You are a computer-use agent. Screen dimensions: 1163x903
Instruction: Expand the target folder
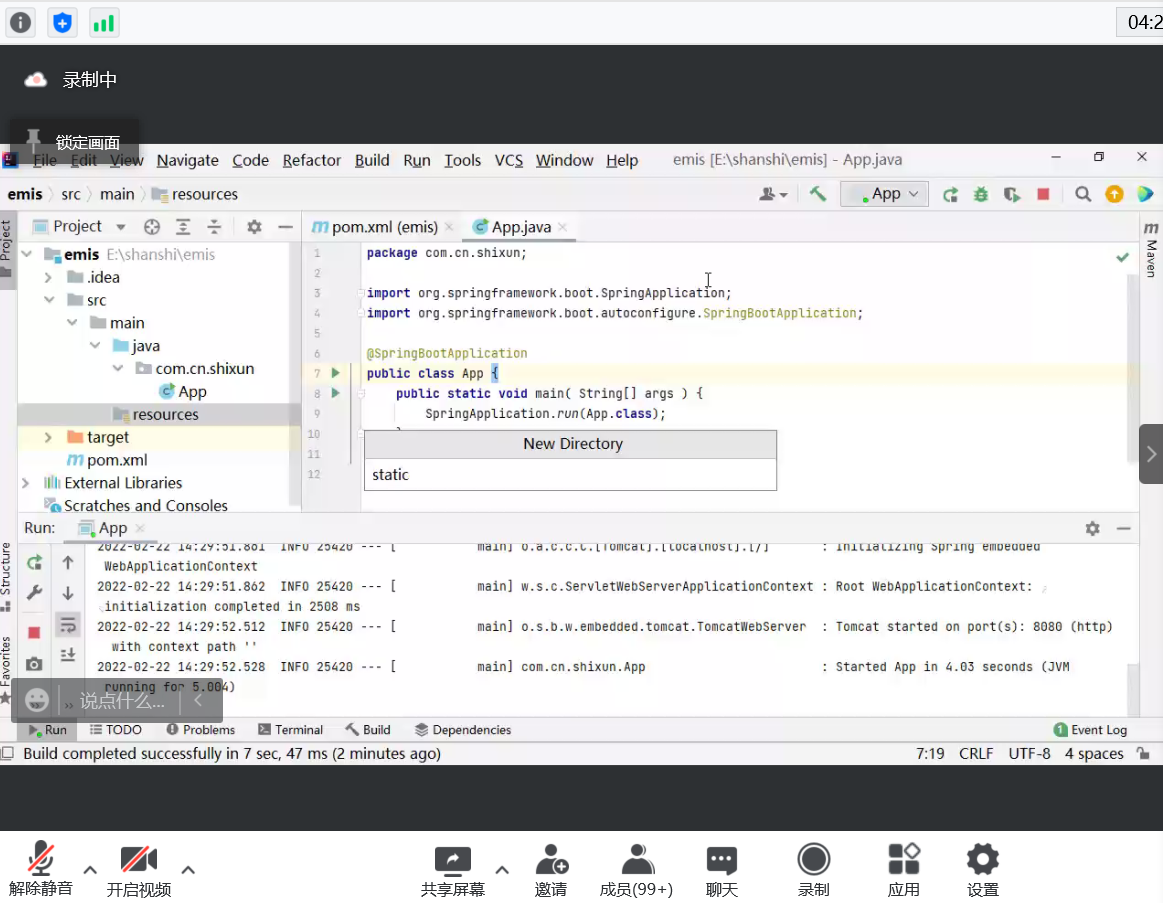point(48,437)
